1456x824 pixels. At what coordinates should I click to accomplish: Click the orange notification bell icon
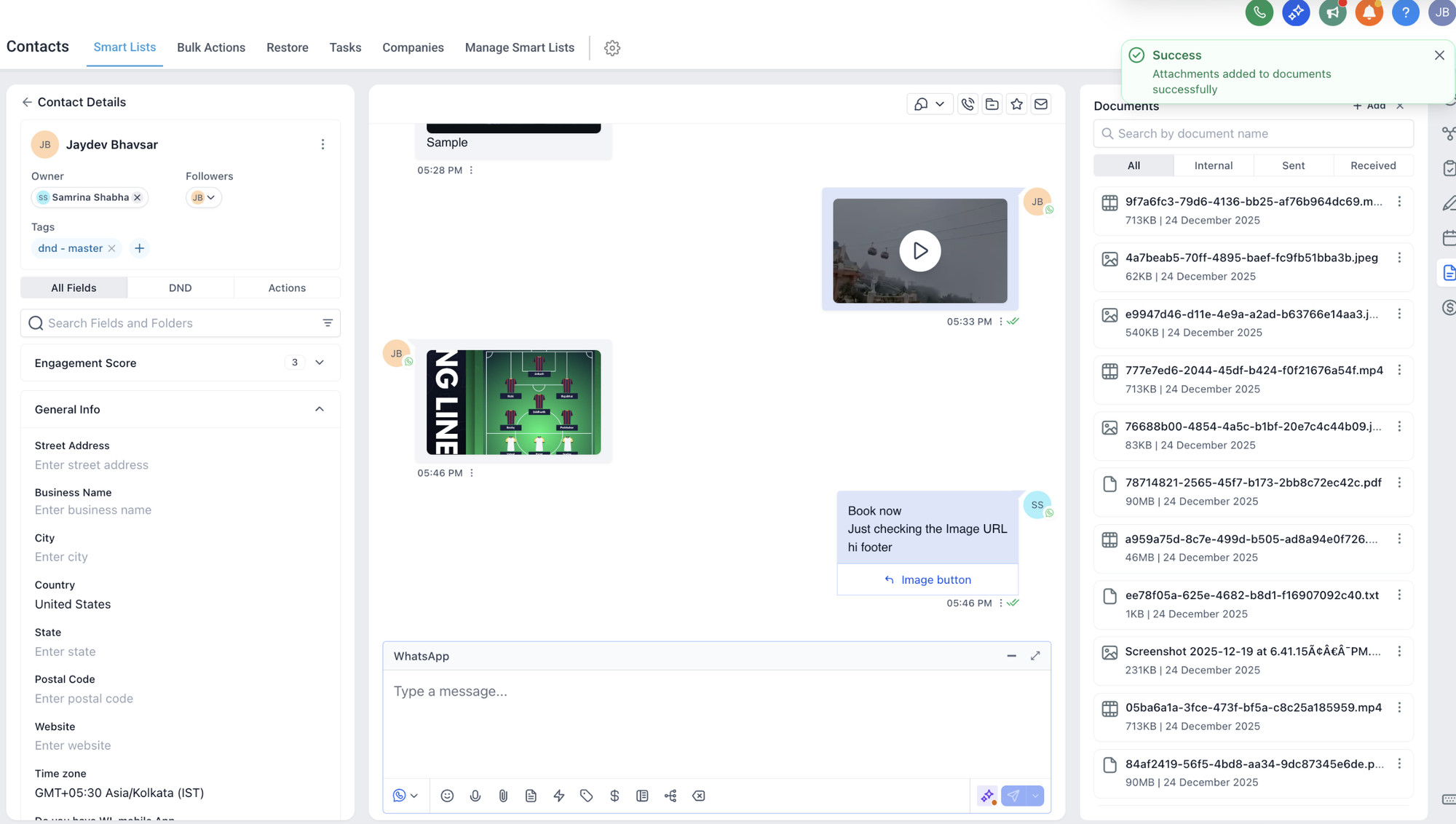(x=1369, y=12)
